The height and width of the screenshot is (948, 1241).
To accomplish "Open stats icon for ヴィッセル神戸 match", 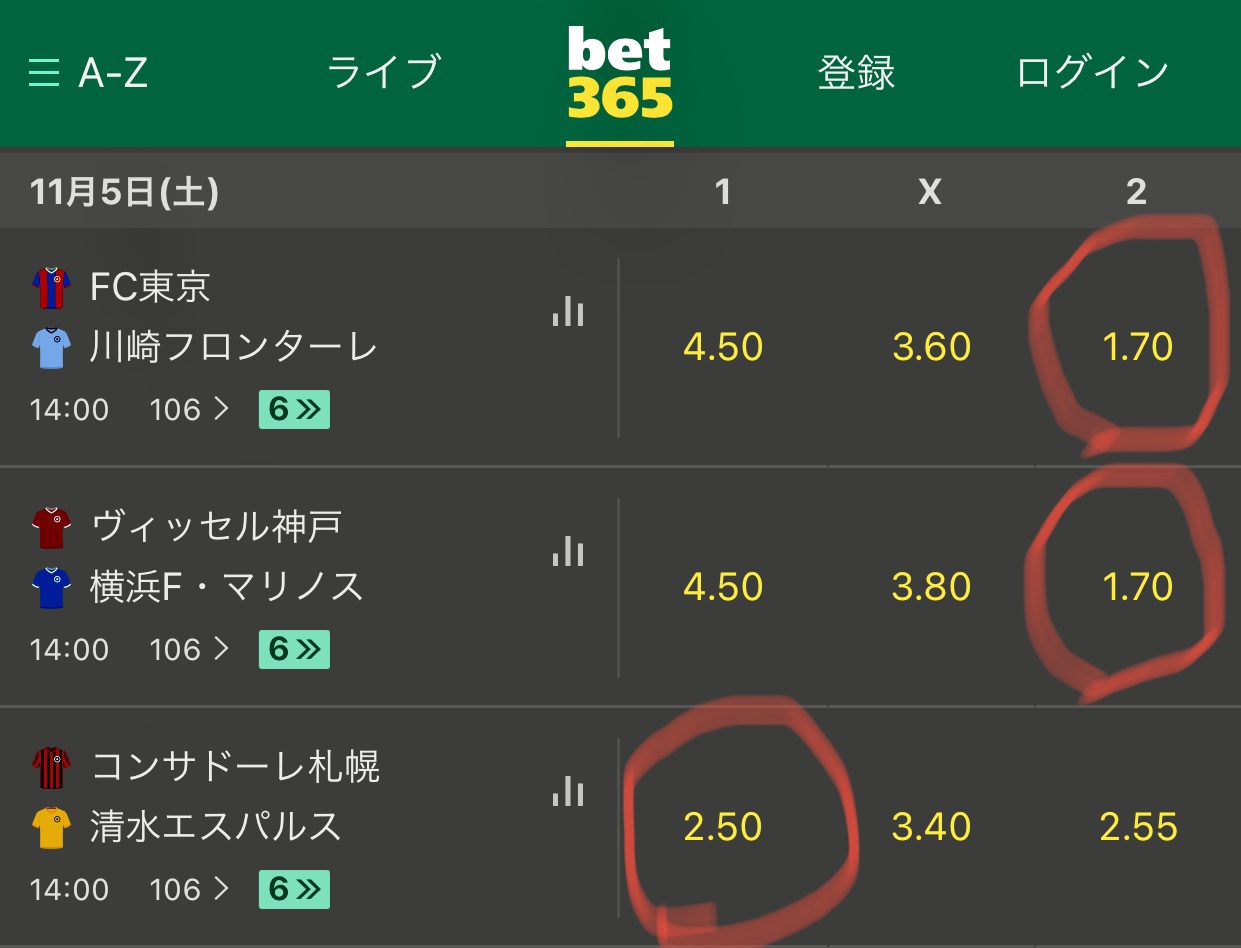I will pos(568,550).
